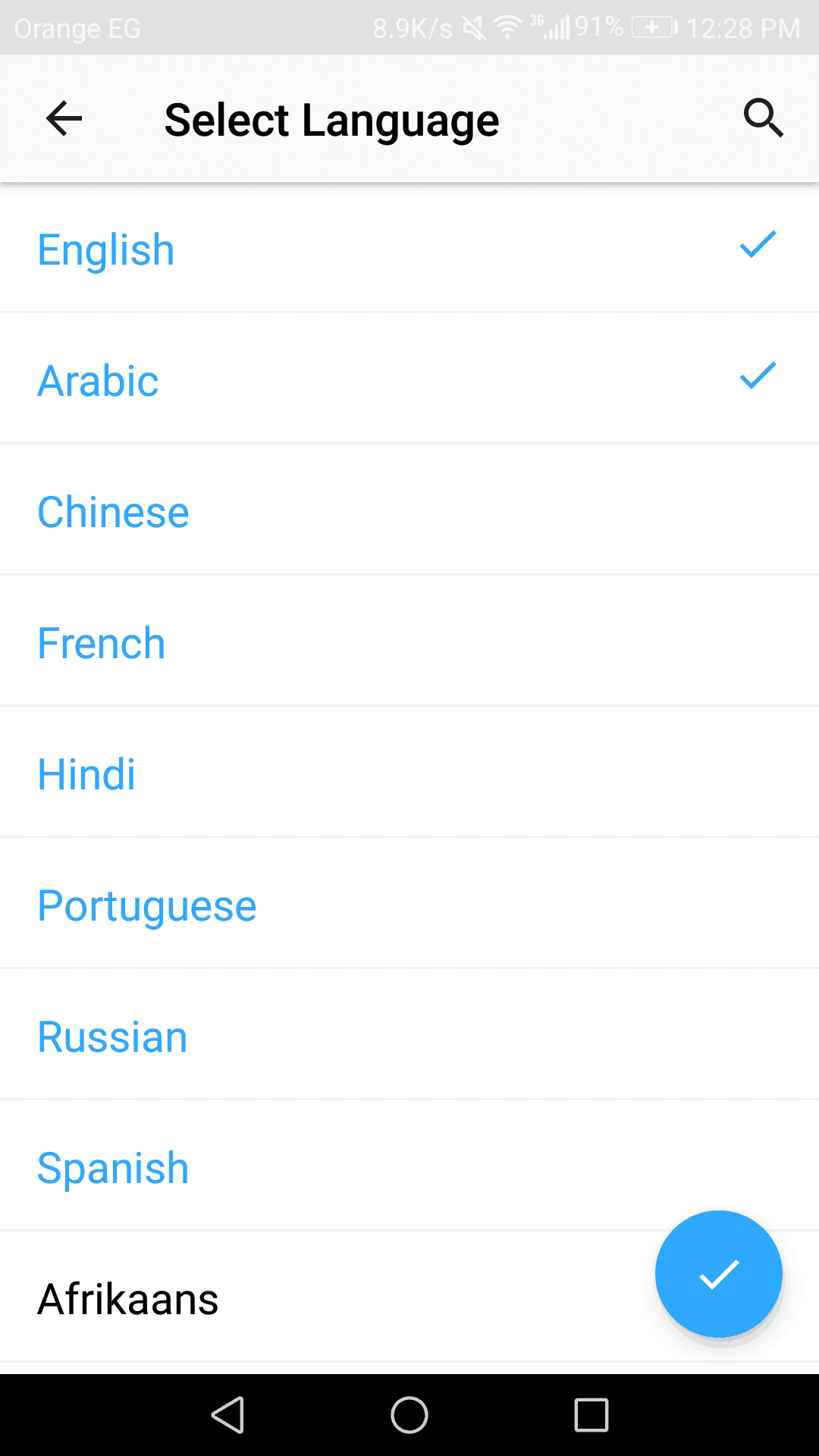The height and width of the screenshot is (1456, 819).
Task: Pick Portuguese as a language
Action: [147, 906]
